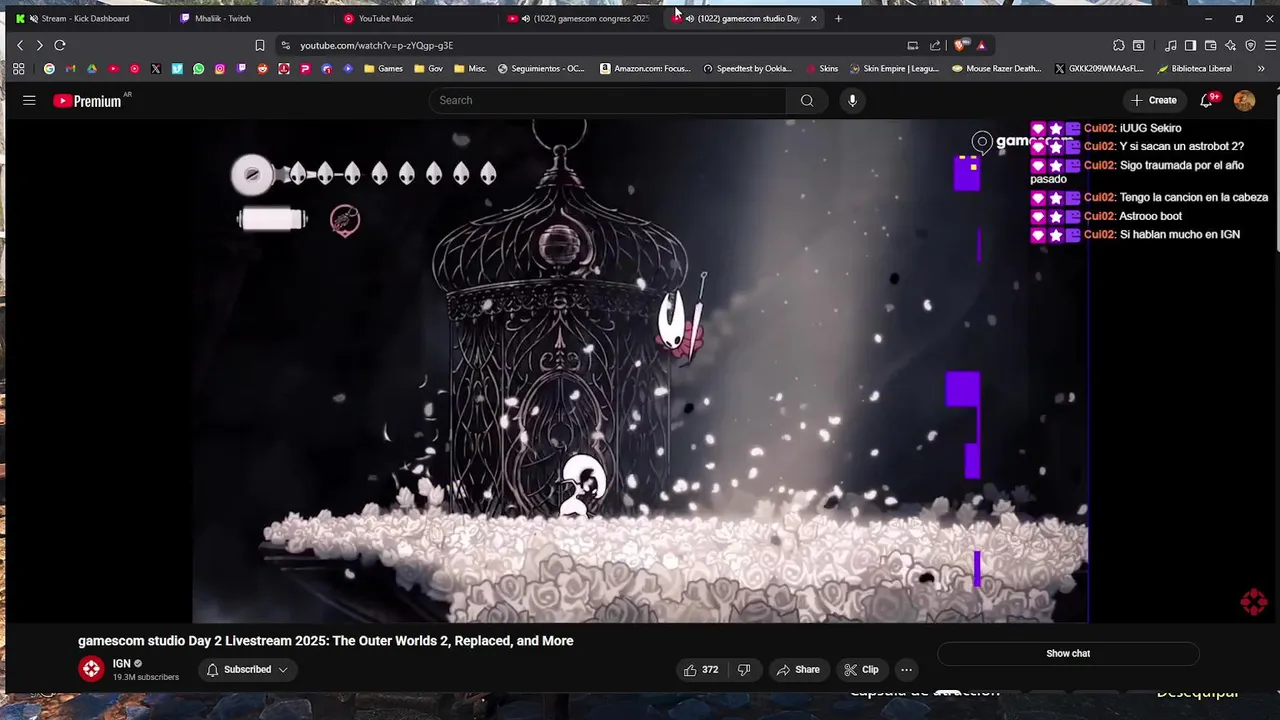Viewport: 1280px width, 720px height.
Task: Close the gamescom studio Day tab
Action: 814,18
